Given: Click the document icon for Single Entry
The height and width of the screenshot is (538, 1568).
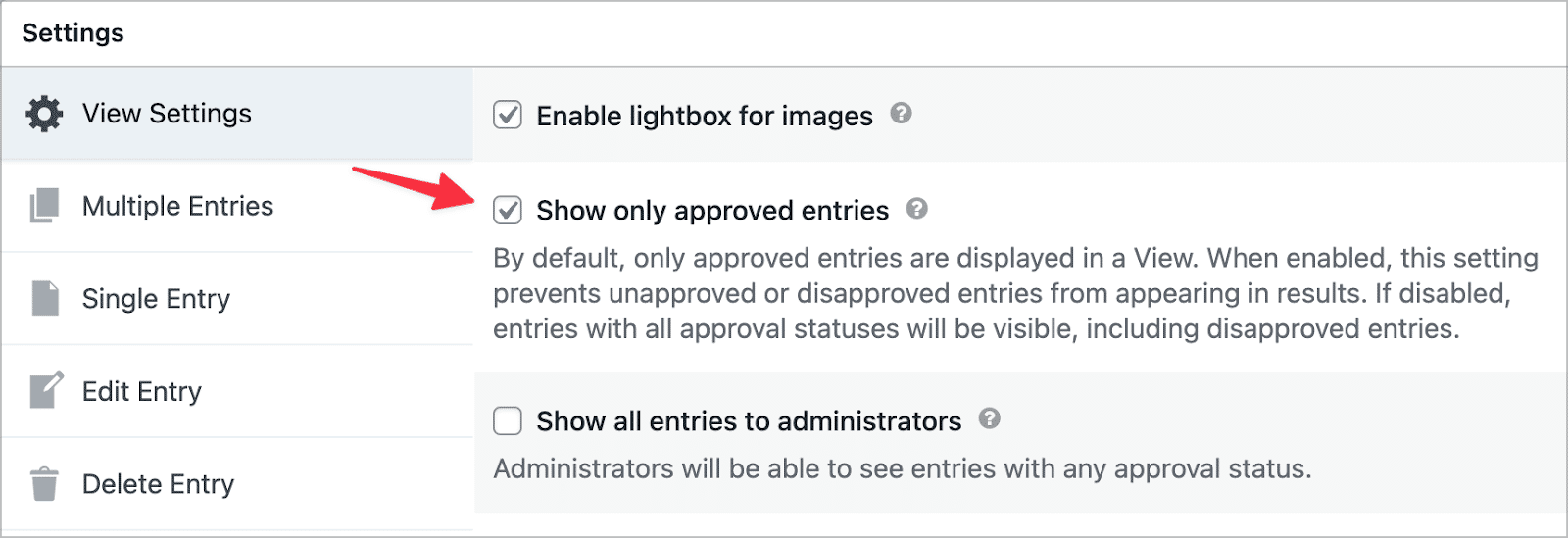Looking at the screenshot, I should point(44,298).
